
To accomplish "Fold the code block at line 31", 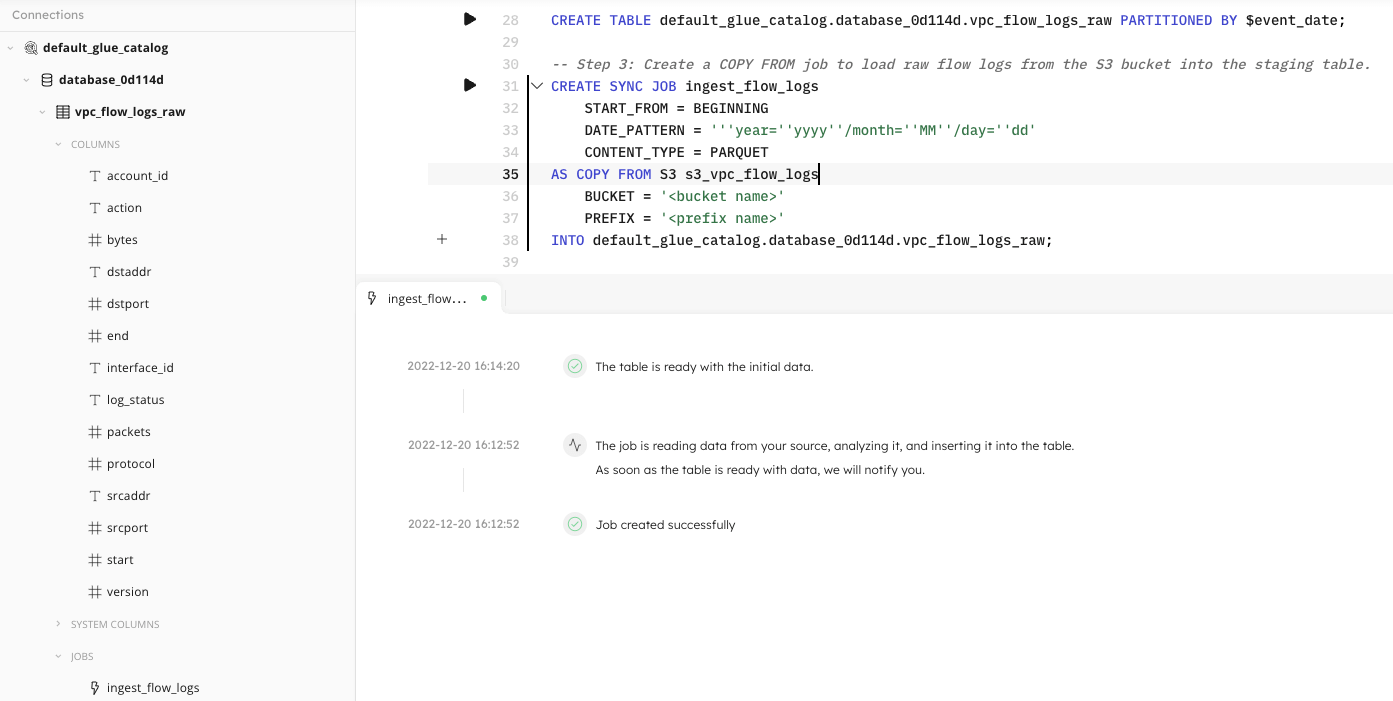I will (537, 86).
